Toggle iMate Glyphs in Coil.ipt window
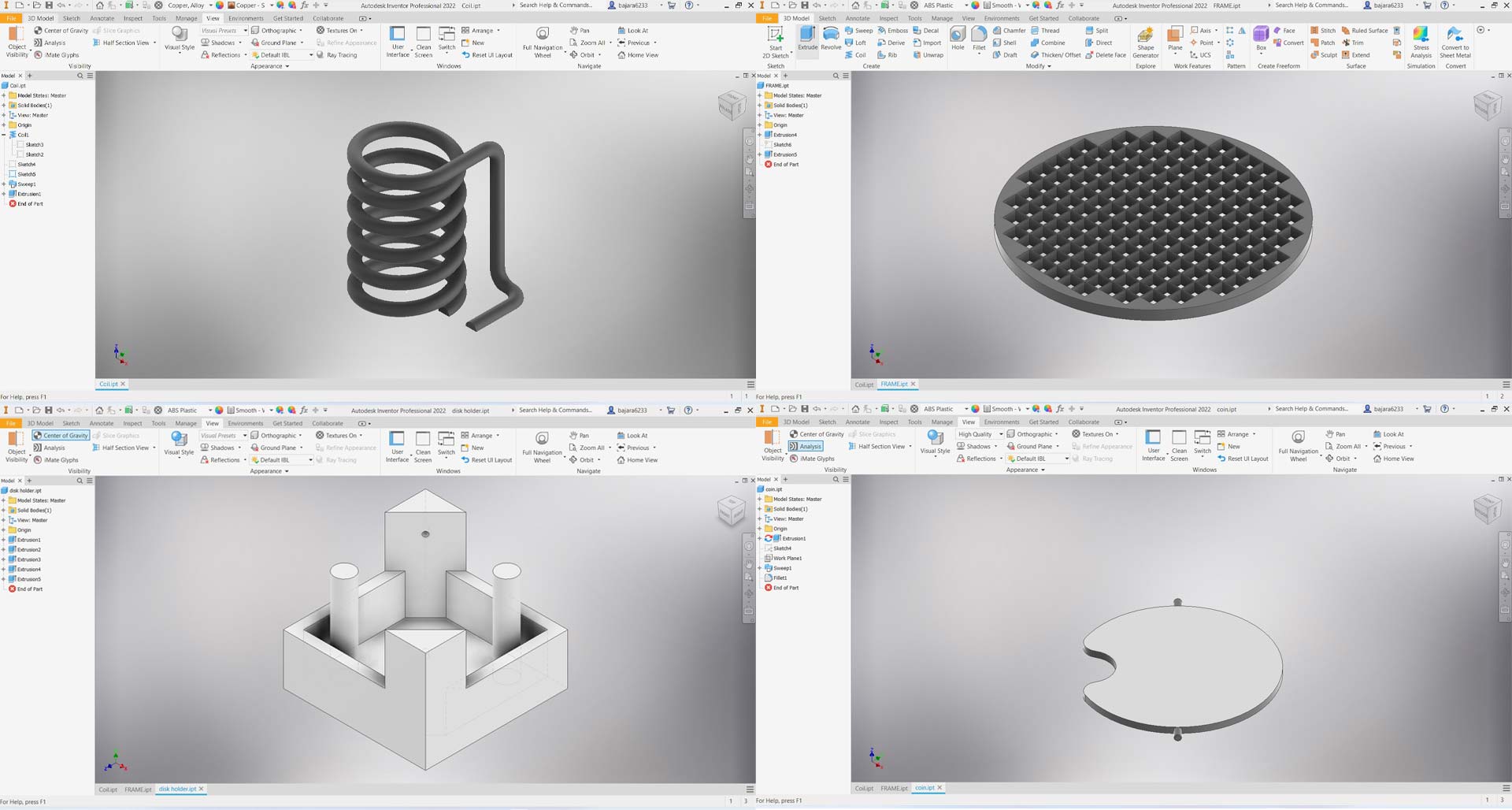The height and width of the screenshot is (810, 1512). pyautogui.click(x=56, y=55)
